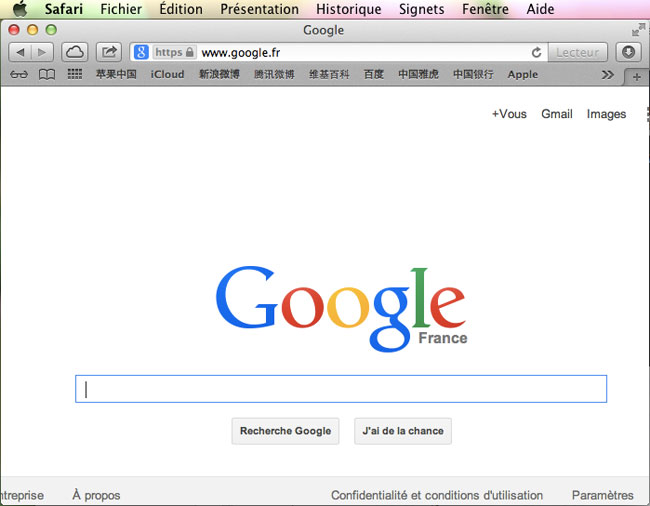Add a new tab with plus button
Screen dimensions: 650x506
coord(637,77)
